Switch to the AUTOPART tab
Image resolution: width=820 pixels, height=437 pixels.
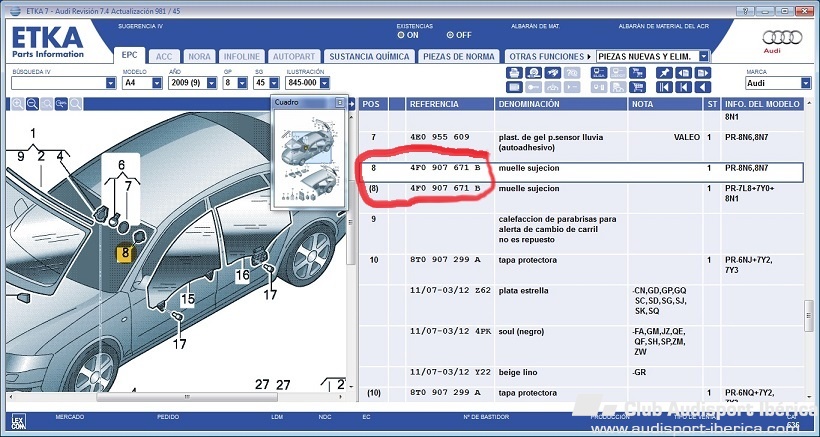click(x=294, y=56)
